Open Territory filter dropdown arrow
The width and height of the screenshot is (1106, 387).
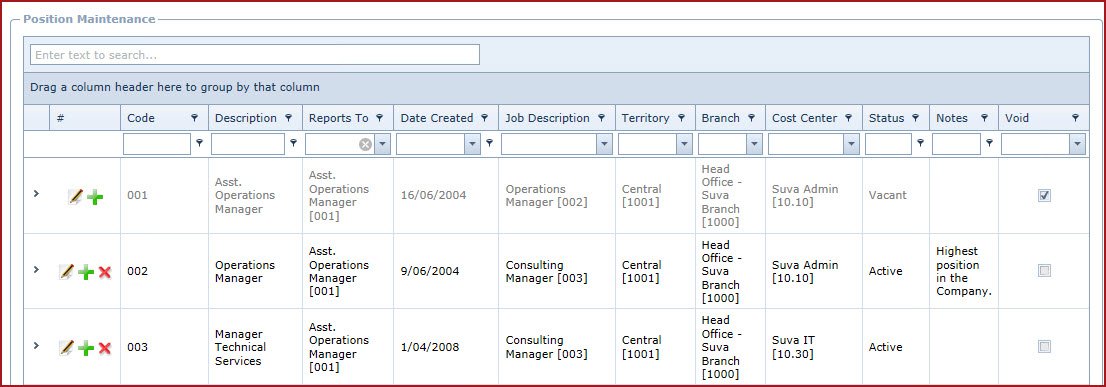pyautogui.click(x=684, y=145)
